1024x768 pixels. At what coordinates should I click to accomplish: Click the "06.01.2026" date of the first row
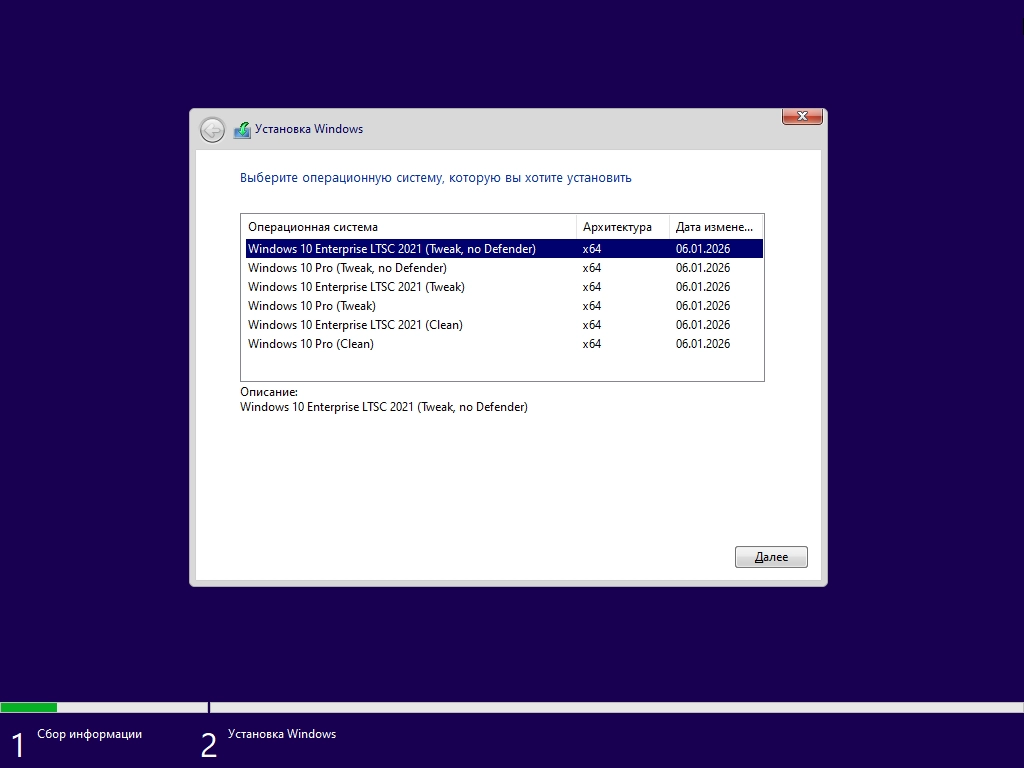(701, 248)
